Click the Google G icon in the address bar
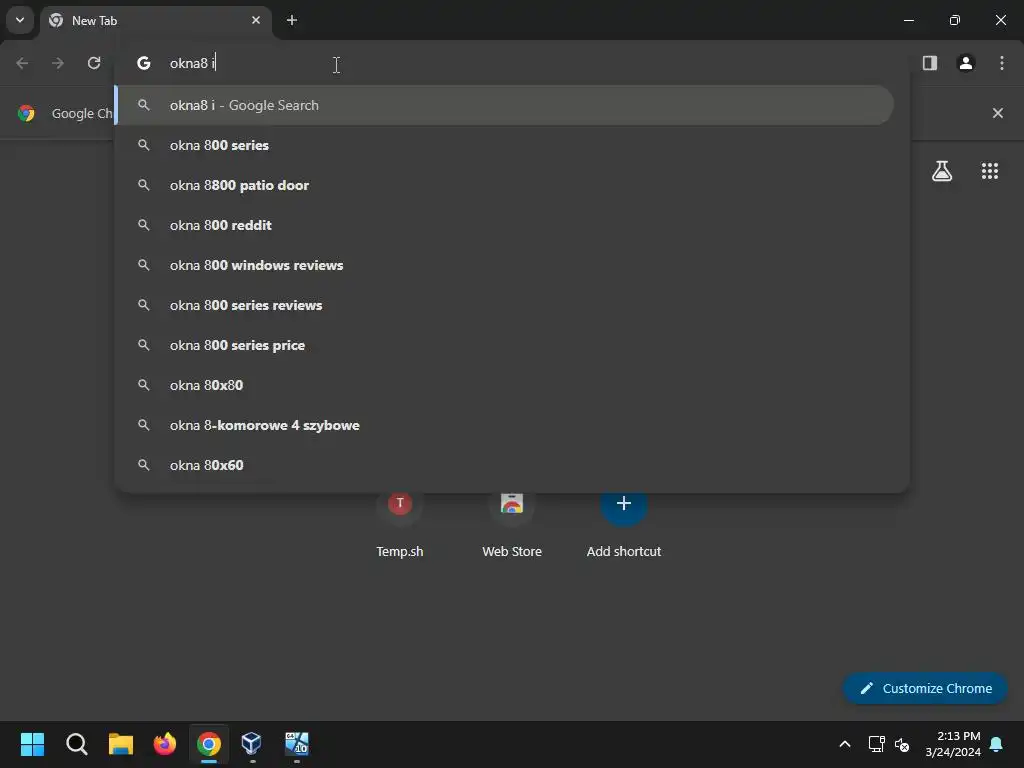Viewport: 1024px width, 768px height. [144, 63]
